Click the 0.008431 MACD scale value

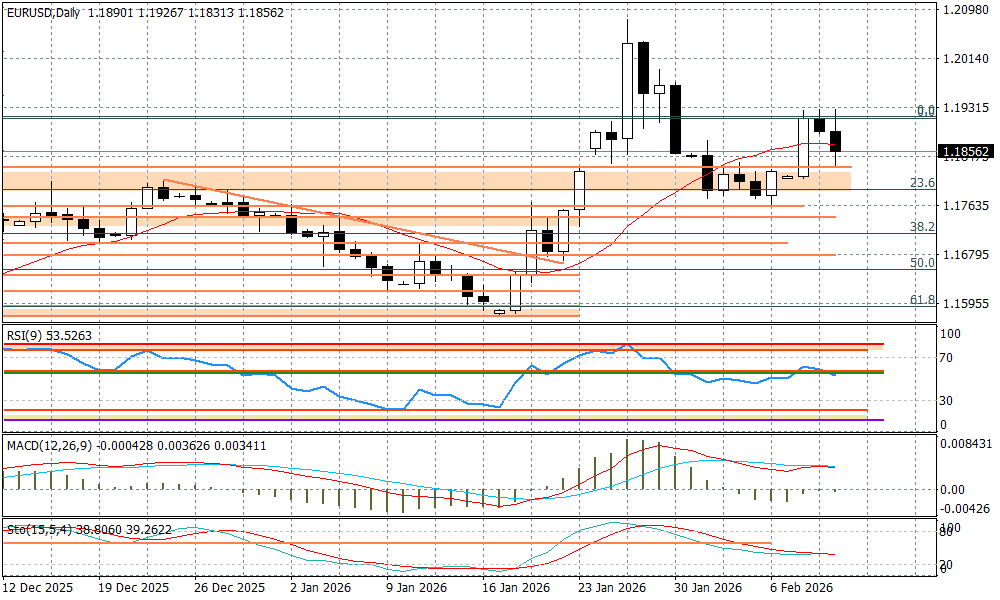tap(965, 443)
